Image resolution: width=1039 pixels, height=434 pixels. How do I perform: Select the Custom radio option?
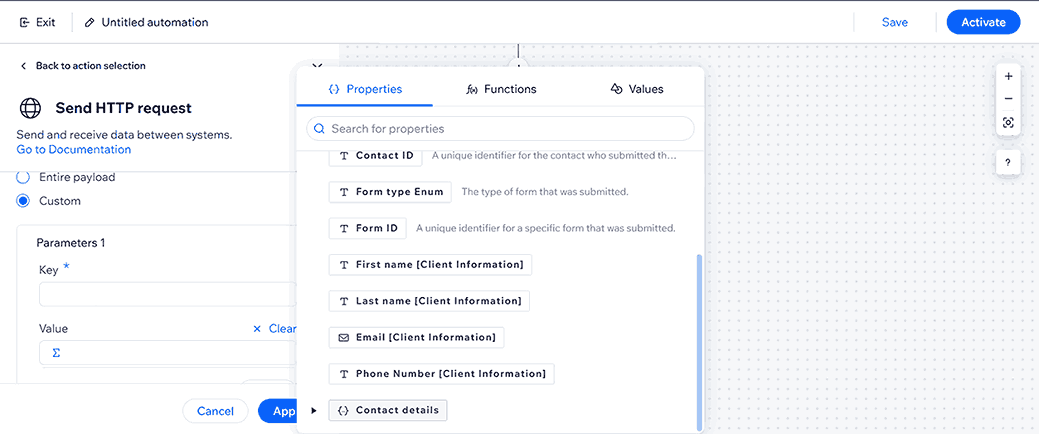pyautogui.click(x=23, y=201)
